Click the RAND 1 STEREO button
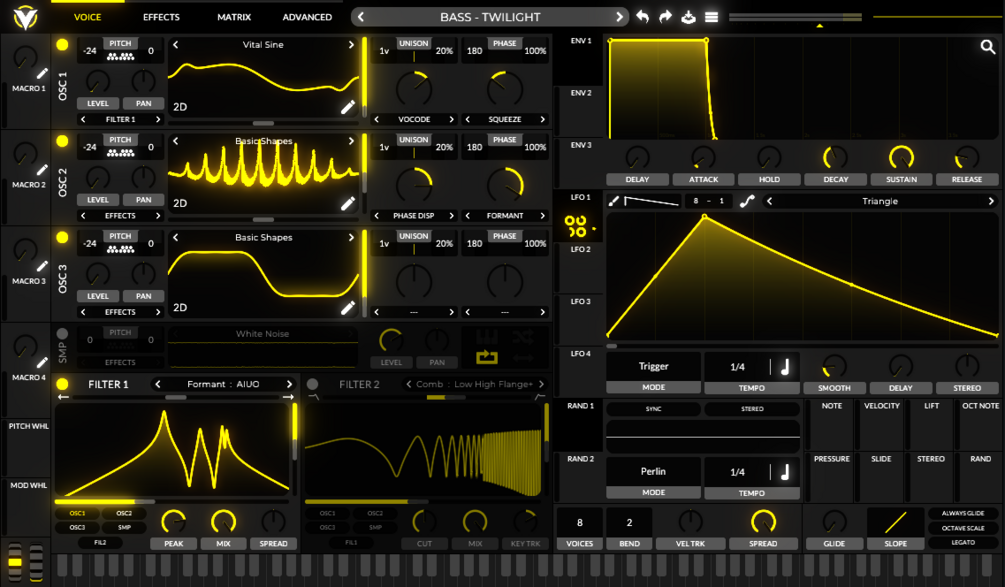Viewport: 1005px width, 587px height. [752, 409]
